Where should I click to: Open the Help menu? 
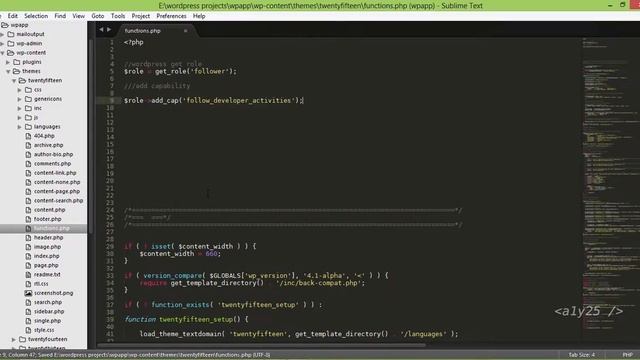[199, 16]
